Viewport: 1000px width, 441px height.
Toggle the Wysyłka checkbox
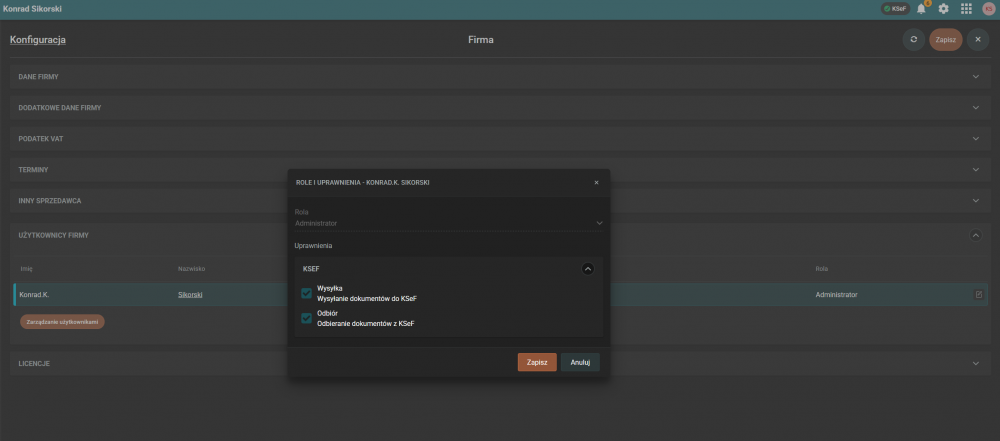coord(306,294)
